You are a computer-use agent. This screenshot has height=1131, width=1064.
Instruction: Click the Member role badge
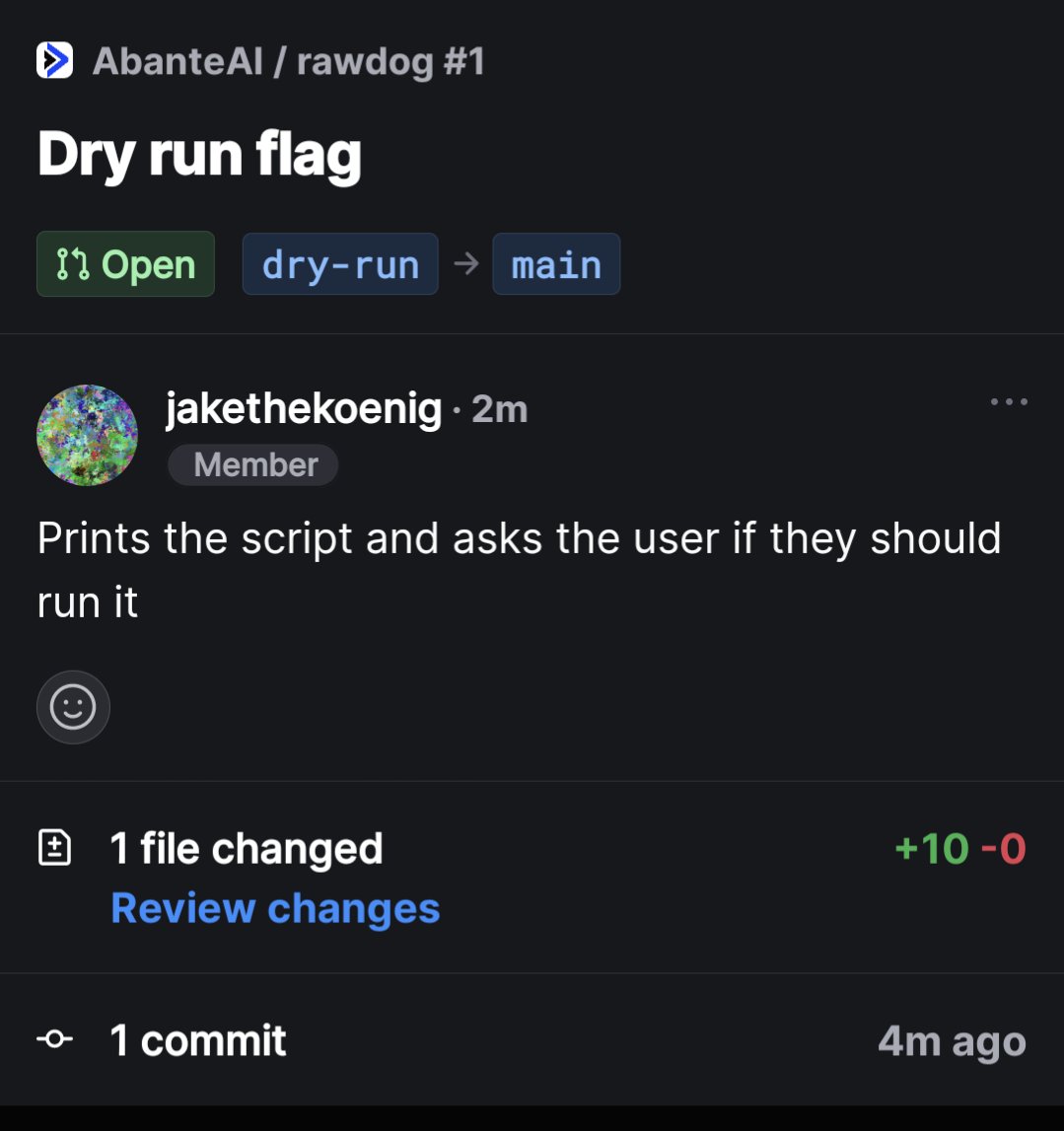tap(253, 464)
